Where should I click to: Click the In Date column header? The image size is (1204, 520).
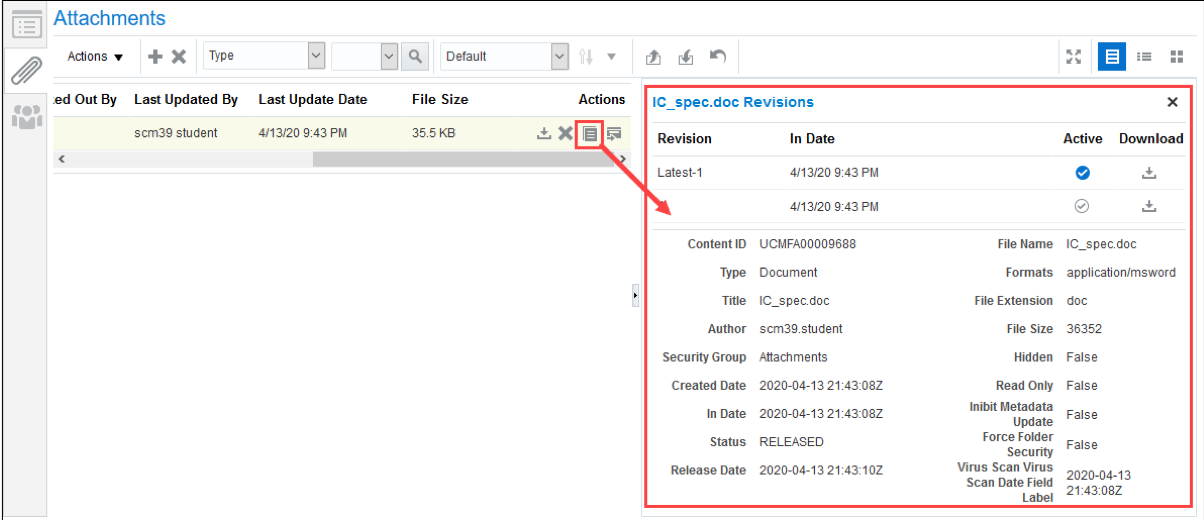[812, 139]
